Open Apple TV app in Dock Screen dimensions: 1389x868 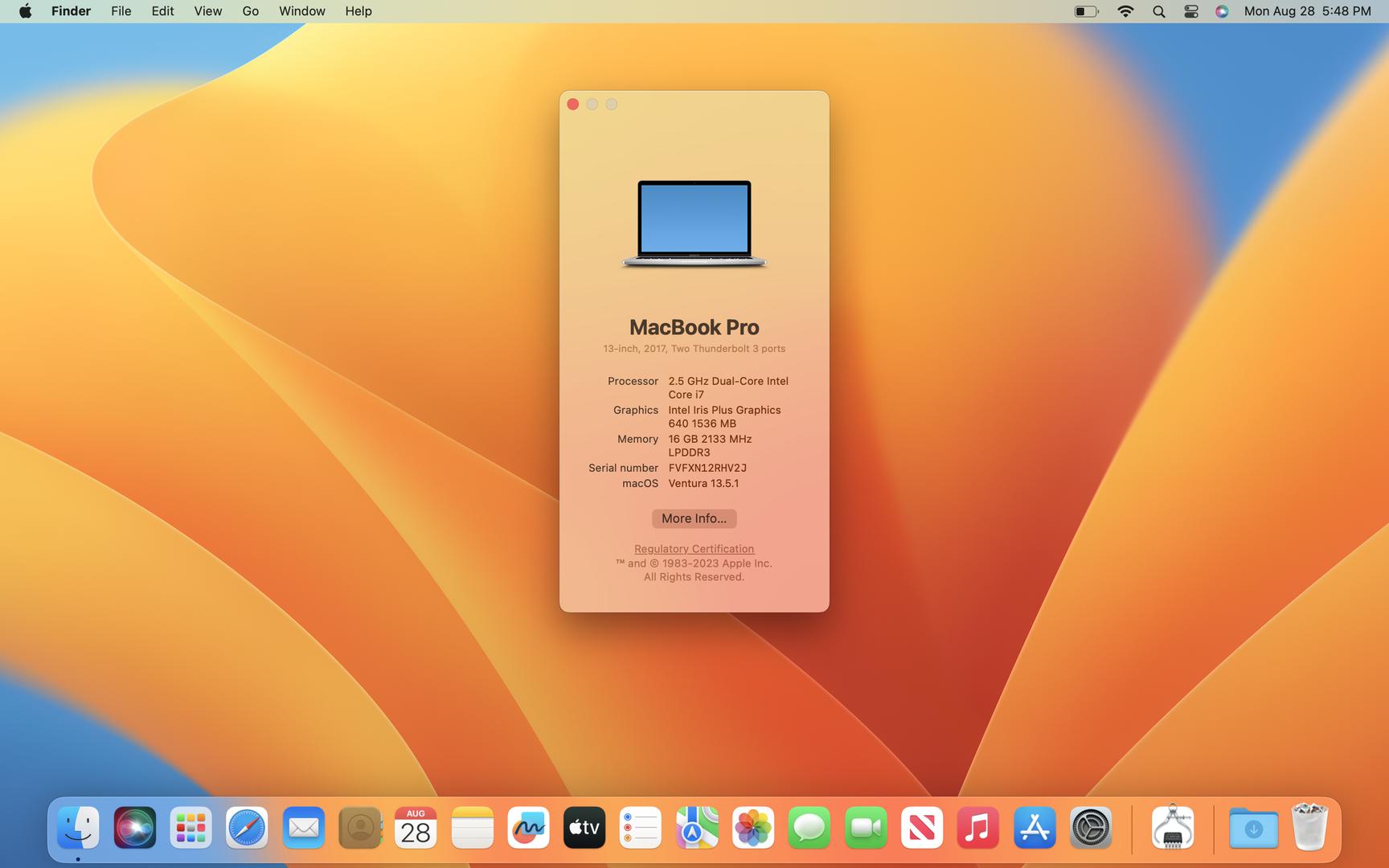[584, 828]
